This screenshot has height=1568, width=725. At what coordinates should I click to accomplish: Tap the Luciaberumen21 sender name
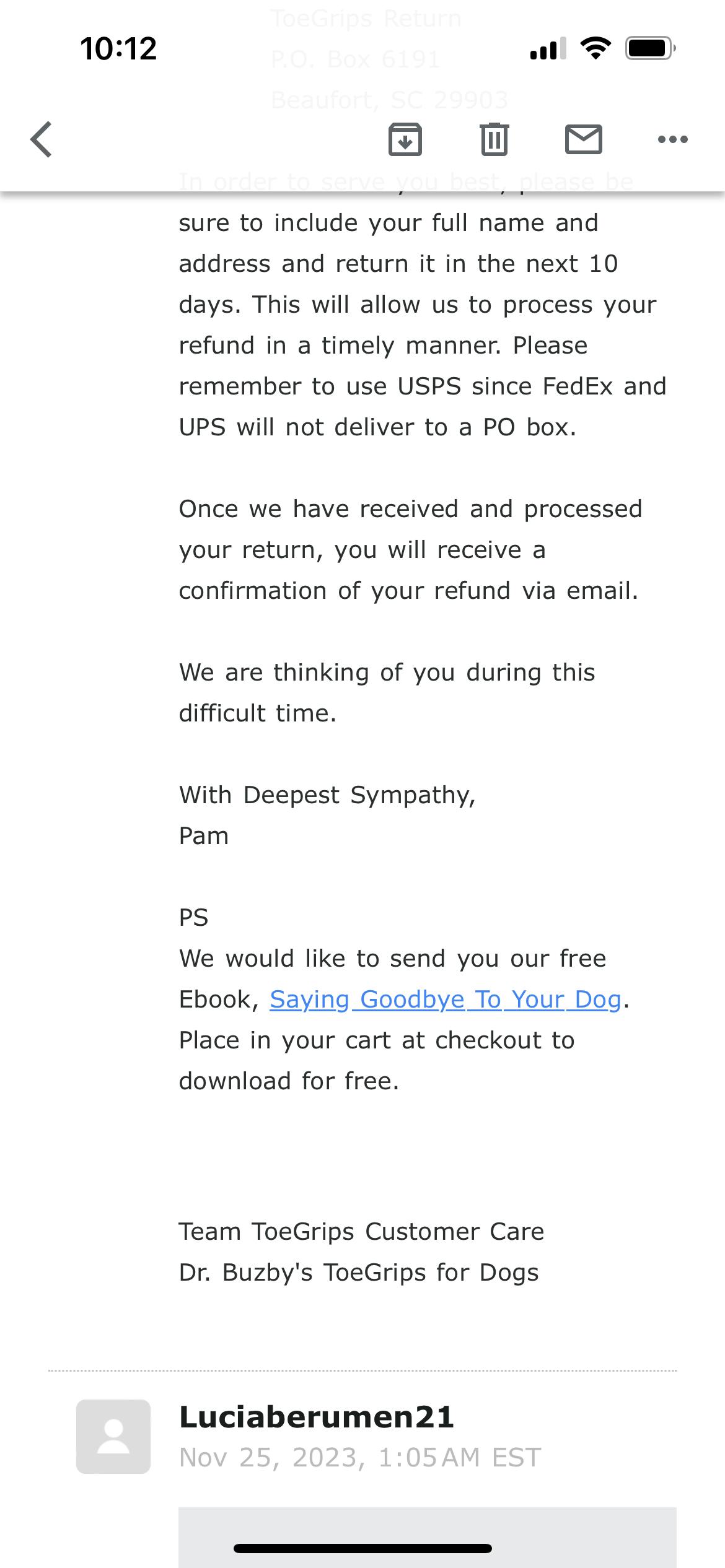coord(317,1417)
